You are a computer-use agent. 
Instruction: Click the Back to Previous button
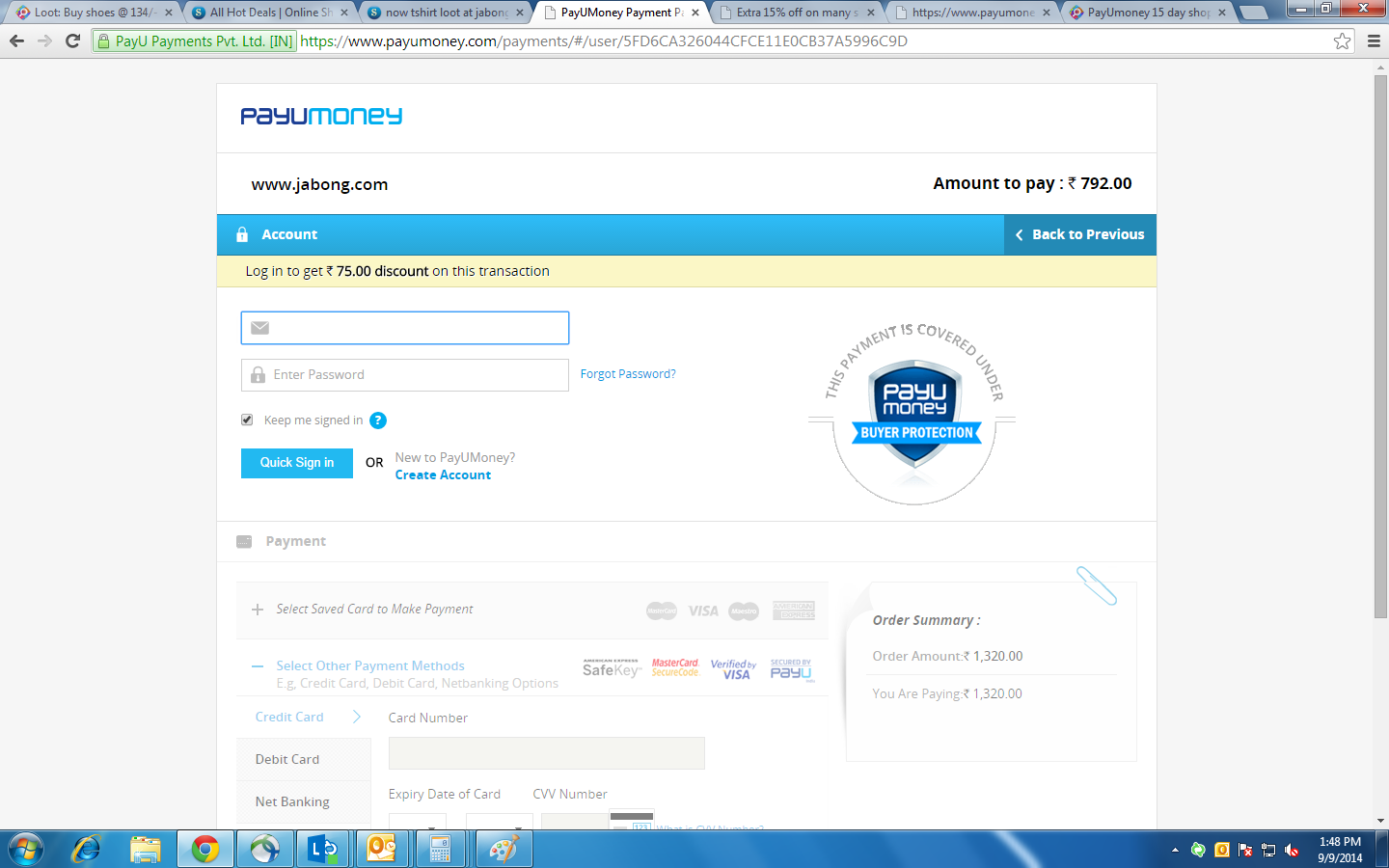tap(1080, 234)
